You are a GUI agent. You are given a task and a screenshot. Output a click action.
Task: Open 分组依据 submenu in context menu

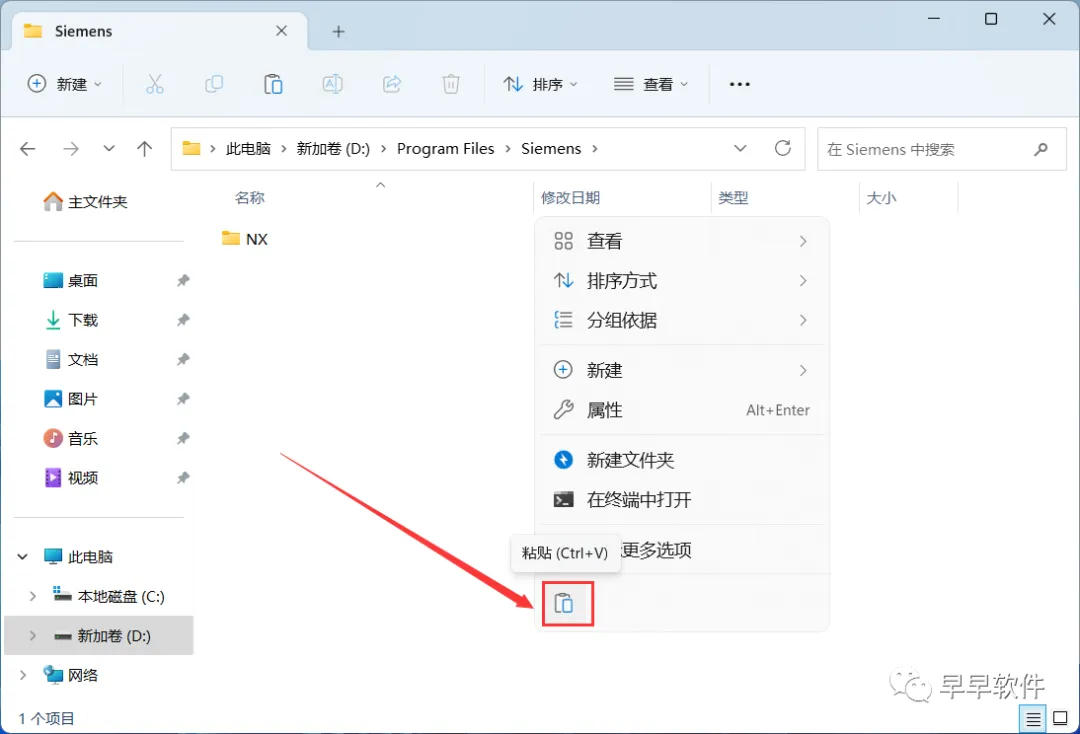click(681, 320)
